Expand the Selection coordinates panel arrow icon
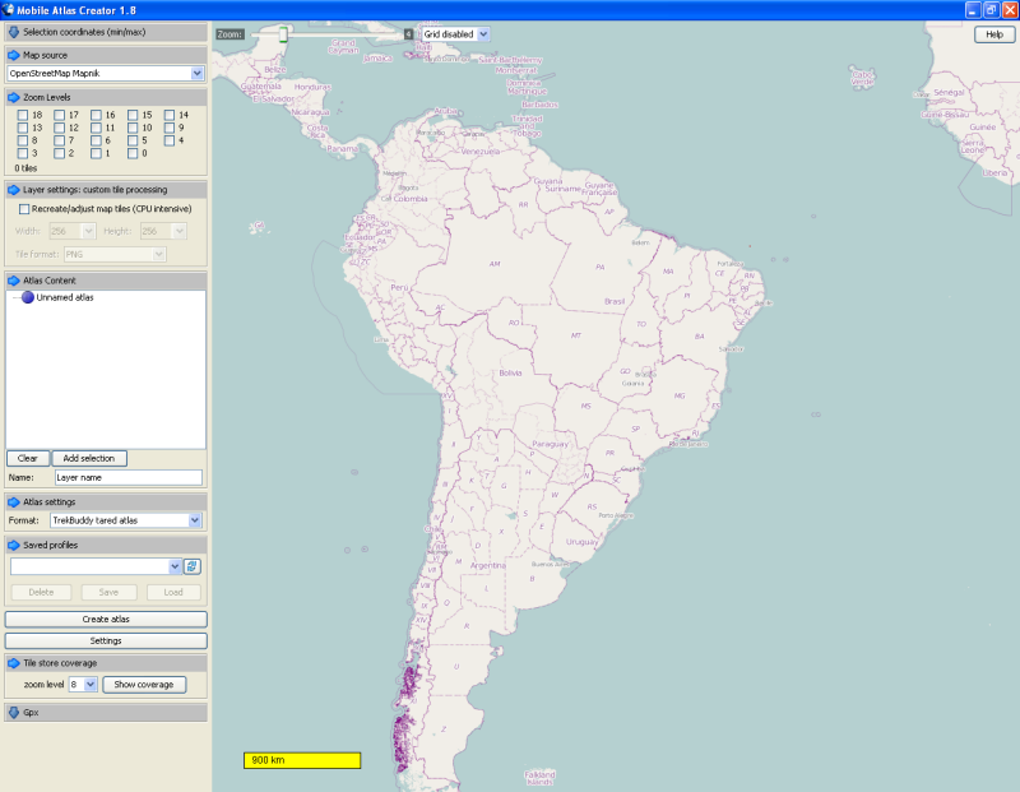Screen dimensions: 1020x792 14,32
